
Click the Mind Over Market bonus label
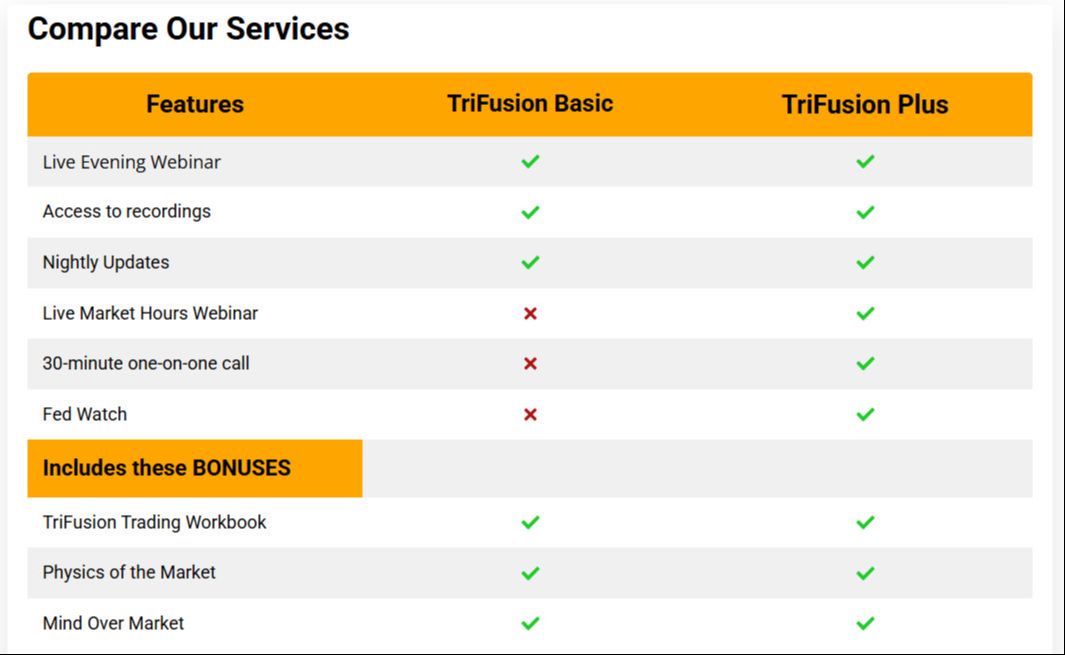pyautogui.click(x=113, y=623)
